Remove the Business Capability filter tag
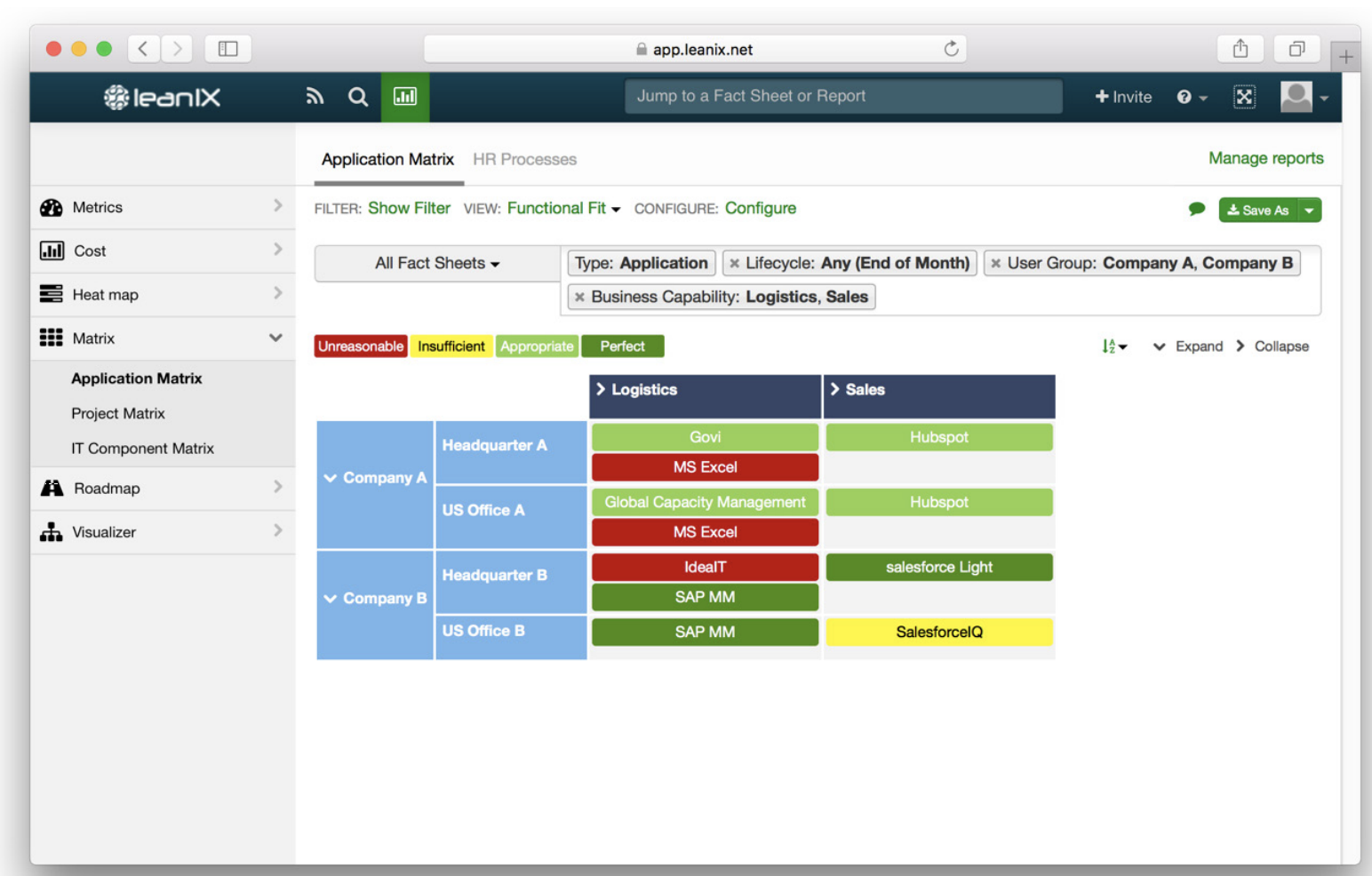The width and height of the screenshot is (1372, 876). click(579, 297)
